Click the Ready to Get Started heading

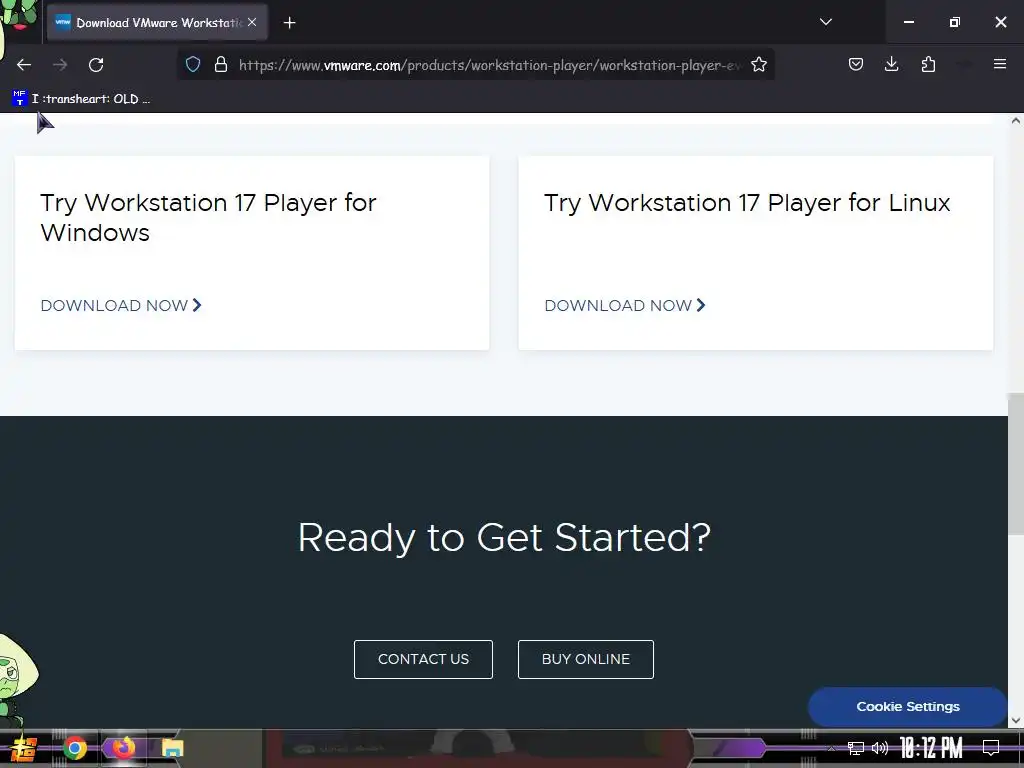(x=504, y=537)
